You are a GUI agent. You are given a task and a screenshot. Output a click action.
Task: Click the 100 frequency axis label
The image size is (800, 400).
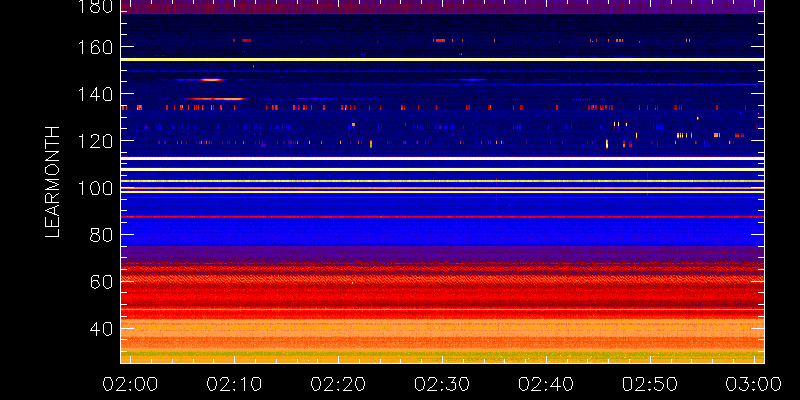94,188
